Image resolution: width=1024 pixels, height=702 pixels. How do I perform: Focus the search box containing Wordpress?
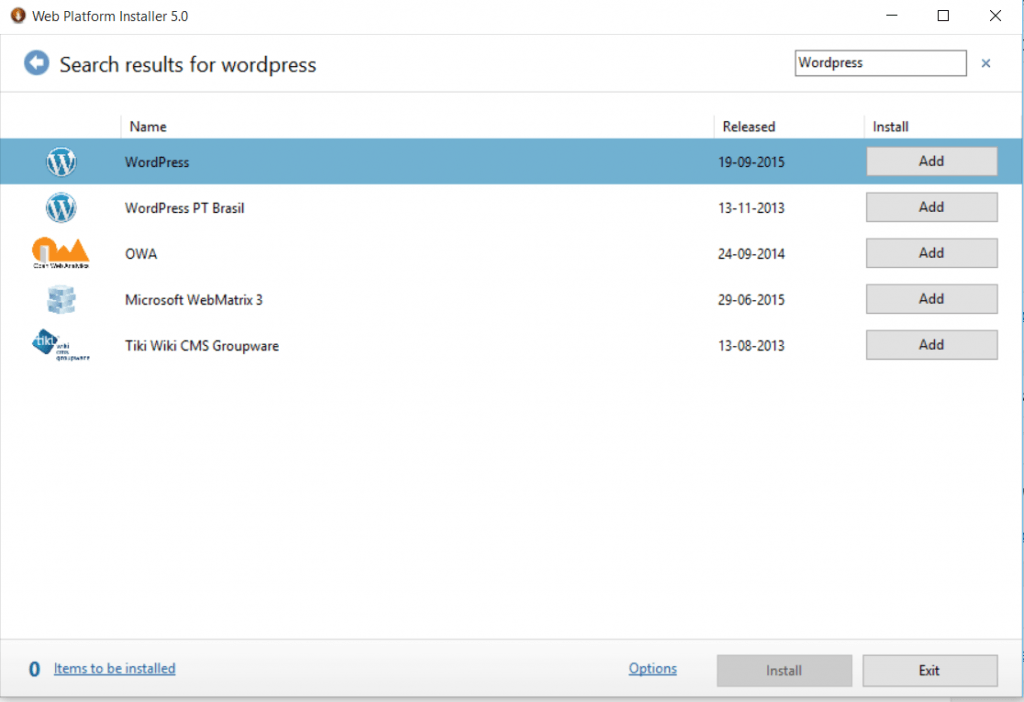[x=880, y=63]
